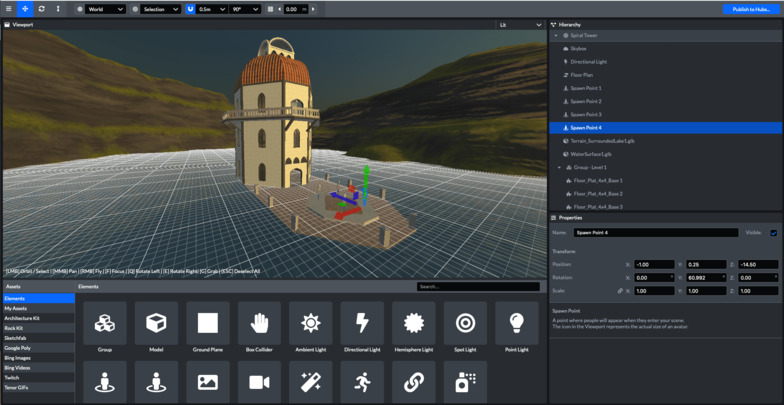Image resolution: width=784 pixels, height=405 pixels.
Task: Toggle the transform pivot button
Action: 135,9
